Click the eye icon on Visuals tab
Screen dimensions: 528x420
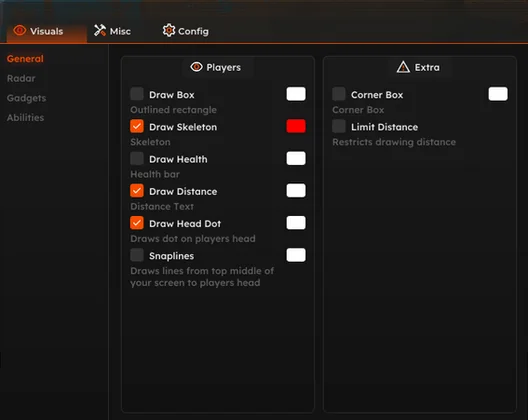click(x=20, y=31)
